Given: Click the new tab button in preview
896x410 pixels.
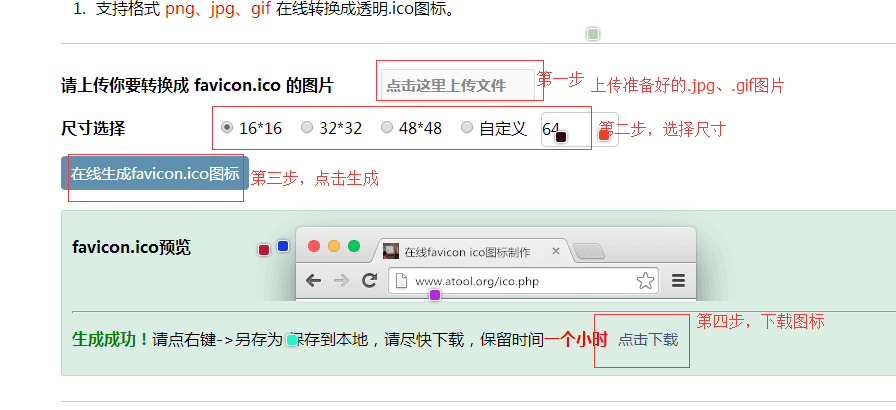Looking at the screenshot, I should (x=589, y=251).
